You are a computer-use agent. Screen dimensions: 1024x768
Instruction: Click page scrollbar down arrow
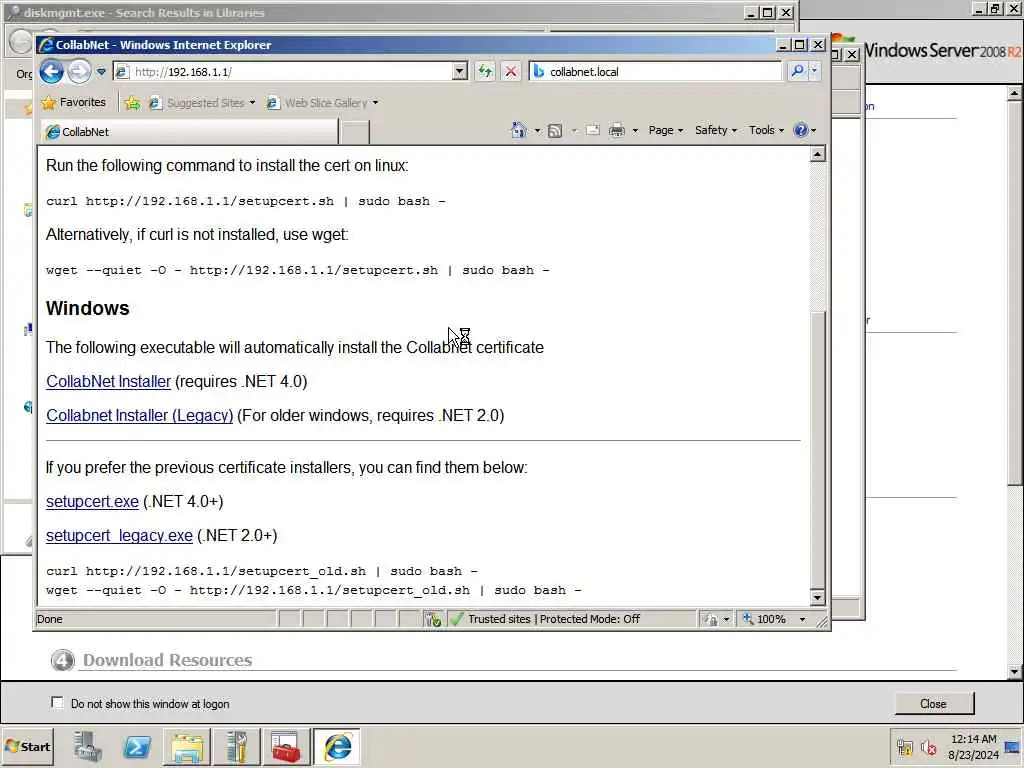click(x=817, y=598)
